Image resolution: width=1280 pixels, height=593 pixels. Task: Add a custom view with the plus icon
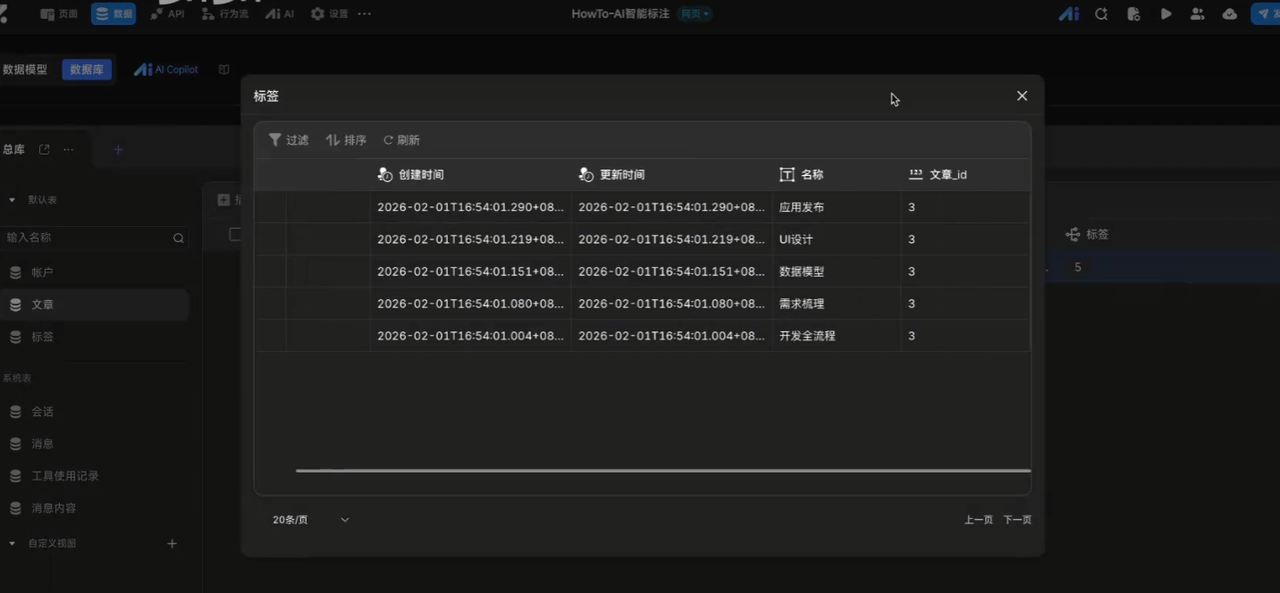(172, 544)
